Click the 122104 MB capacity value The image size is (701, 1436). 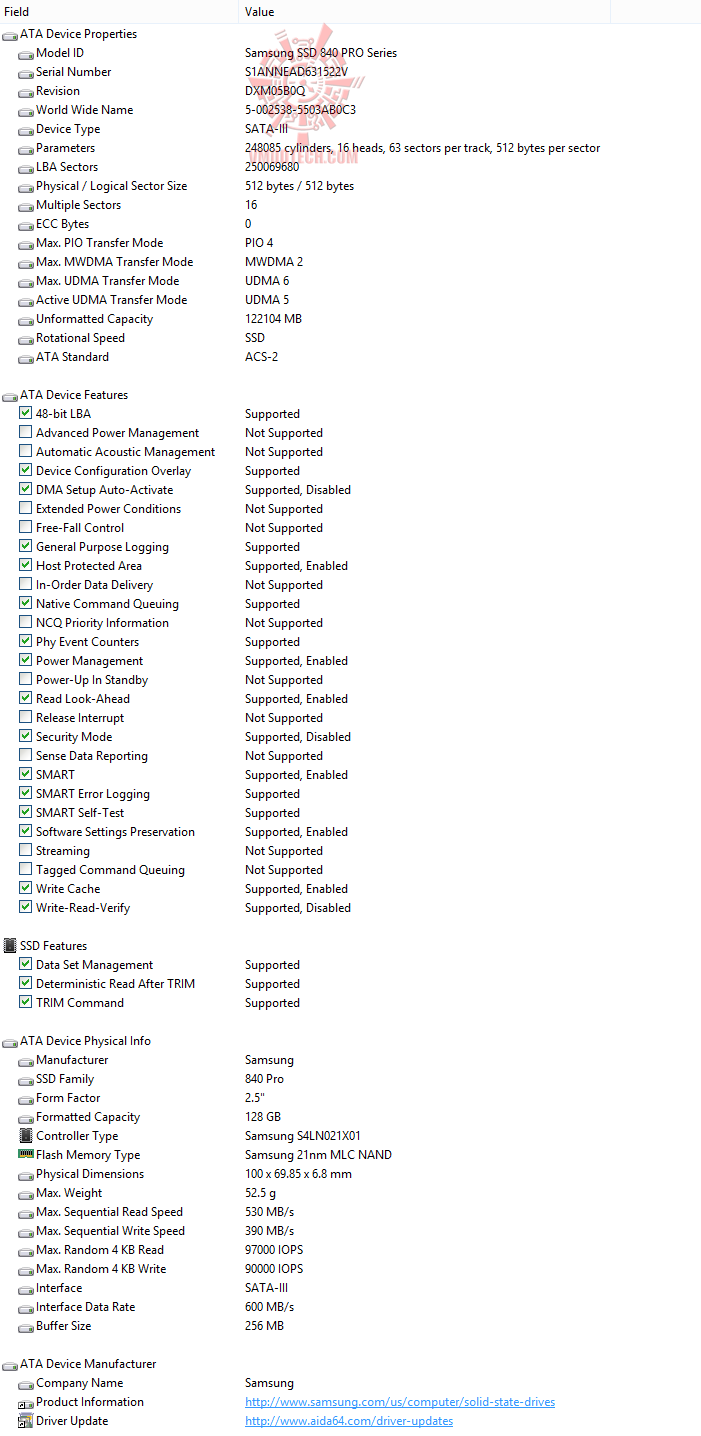273,319
